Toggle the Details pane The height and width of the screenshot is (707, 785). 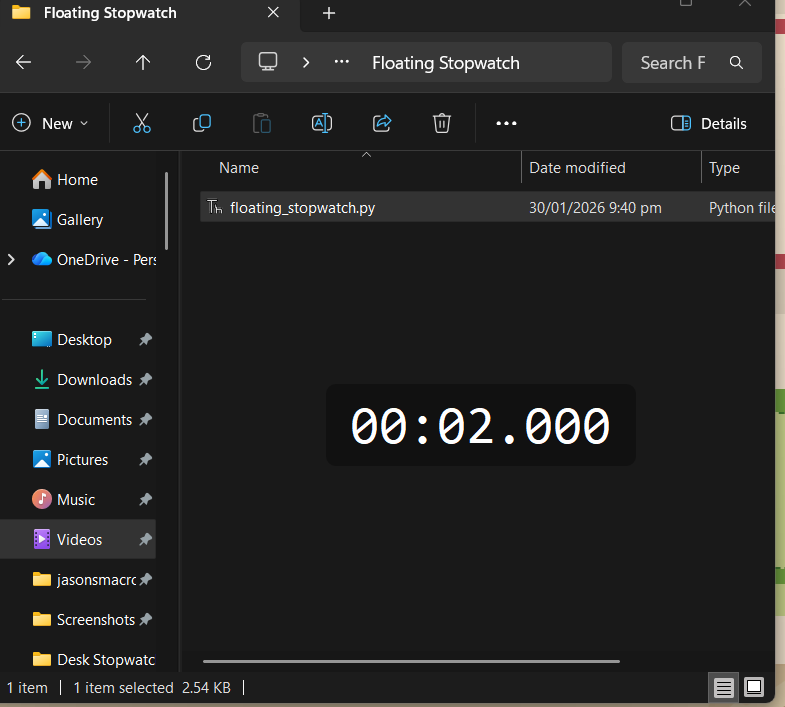[708, 123]
